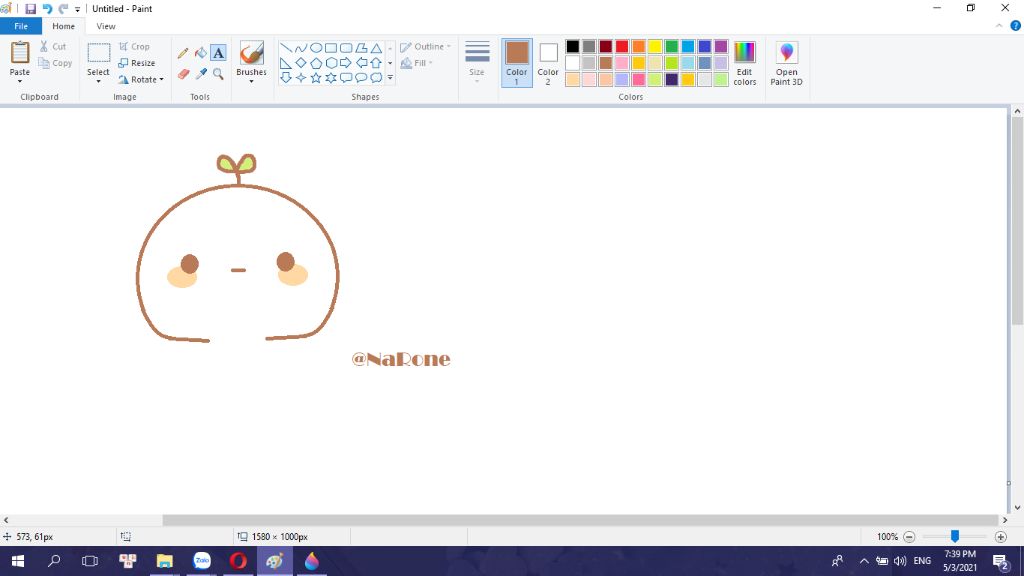
Task: Choose the Oval shape
Action: [316, 48]
